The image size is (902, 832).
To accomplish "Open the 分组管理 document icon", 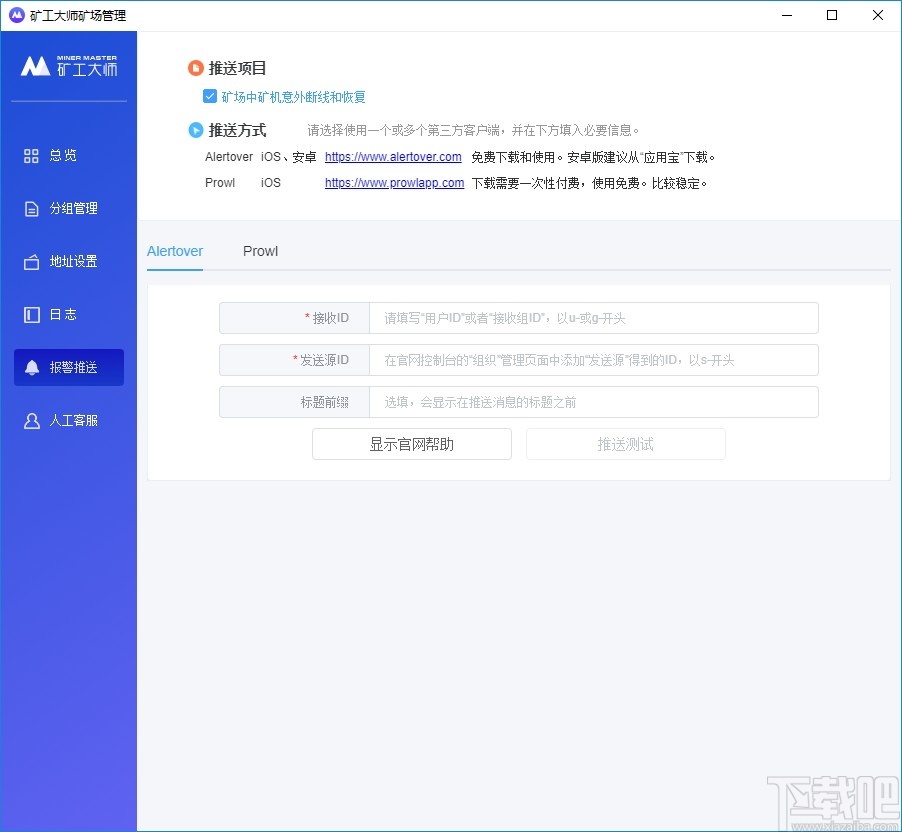I will pyautogui.click(x=33, y=208).
